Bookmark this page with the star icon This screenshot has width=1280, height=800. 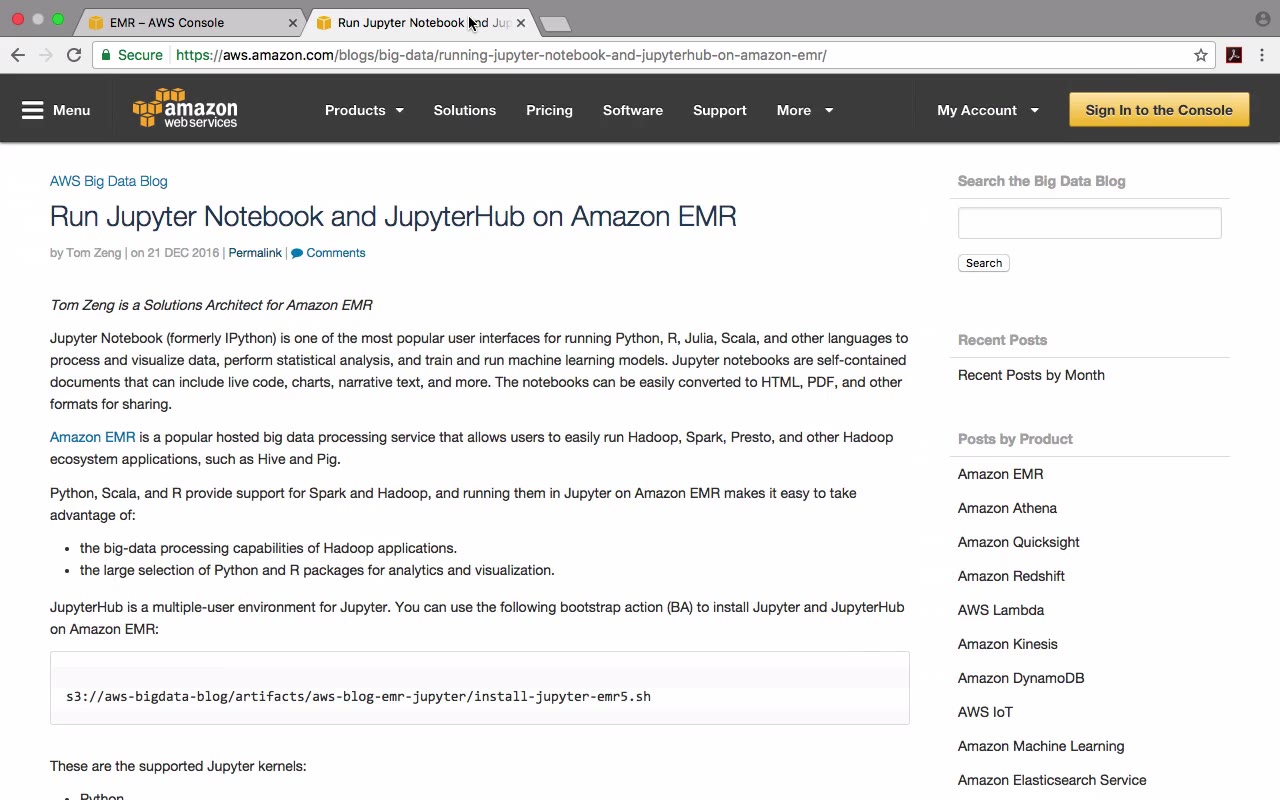(1201, 55)
